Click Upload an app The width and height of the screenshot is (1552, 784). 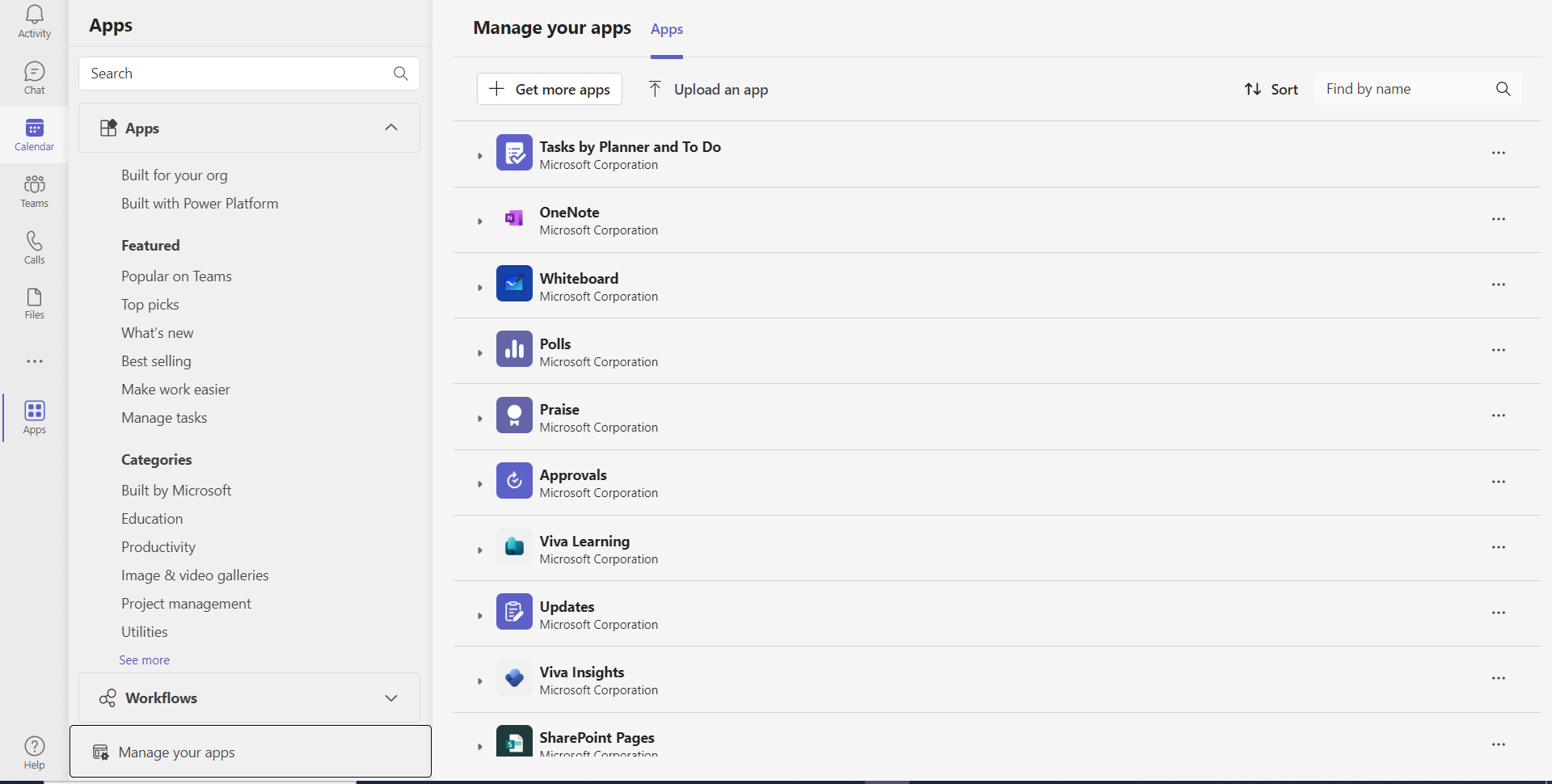(x=708, y=90)
